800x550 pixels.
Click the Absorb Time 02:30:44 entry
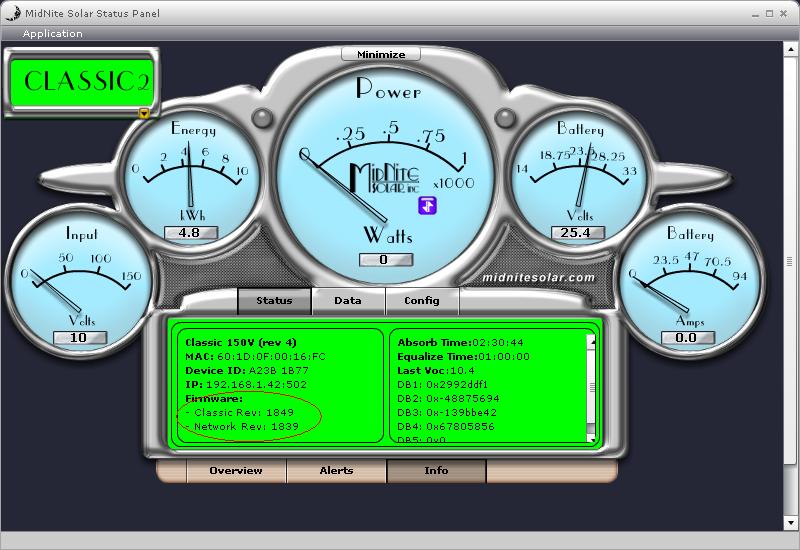pyautogui.click(x=460, y=342)
